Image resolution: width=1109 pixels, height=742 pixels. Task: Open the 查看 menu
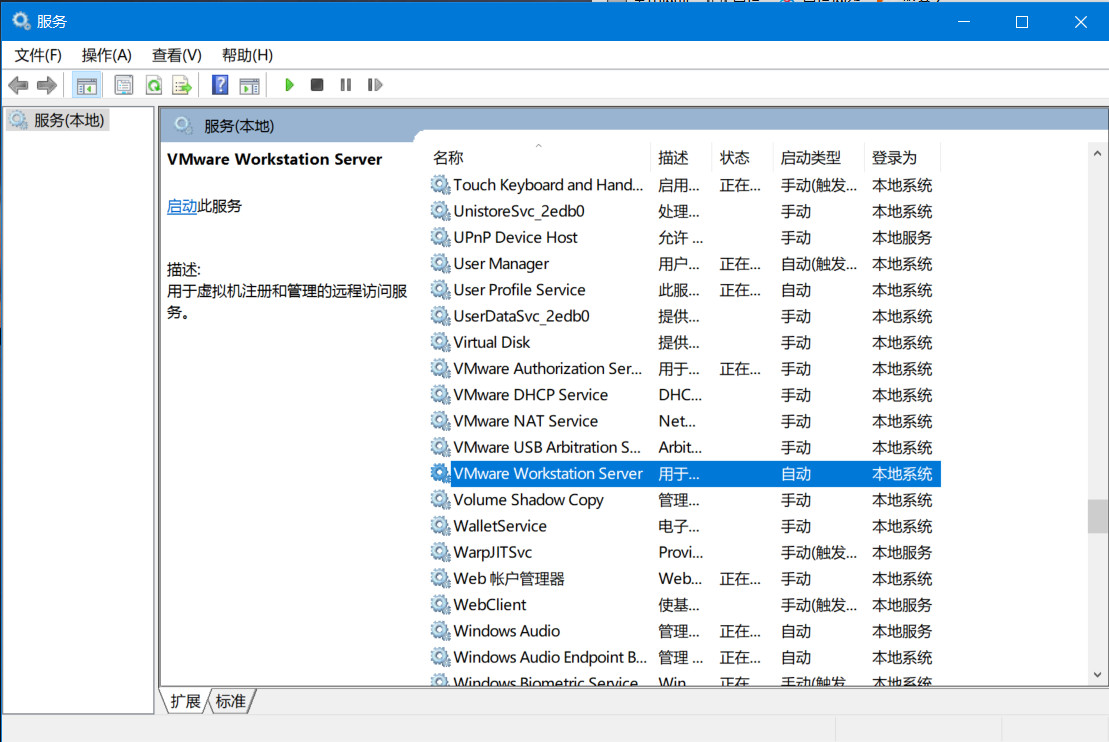click(176, 55)
